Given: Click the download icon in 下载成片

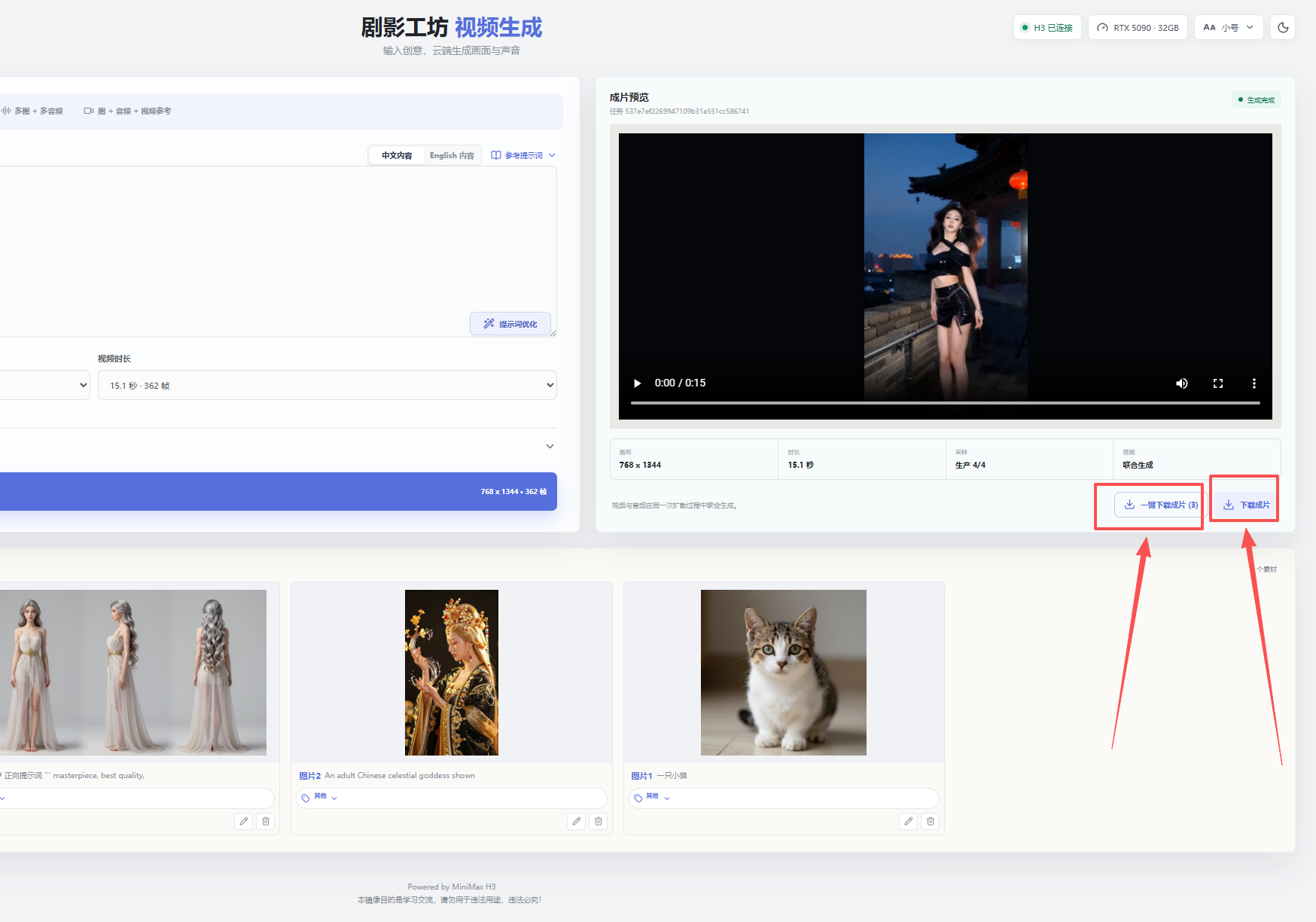Looking at the screenshot, I should (x=1229, y=505).
